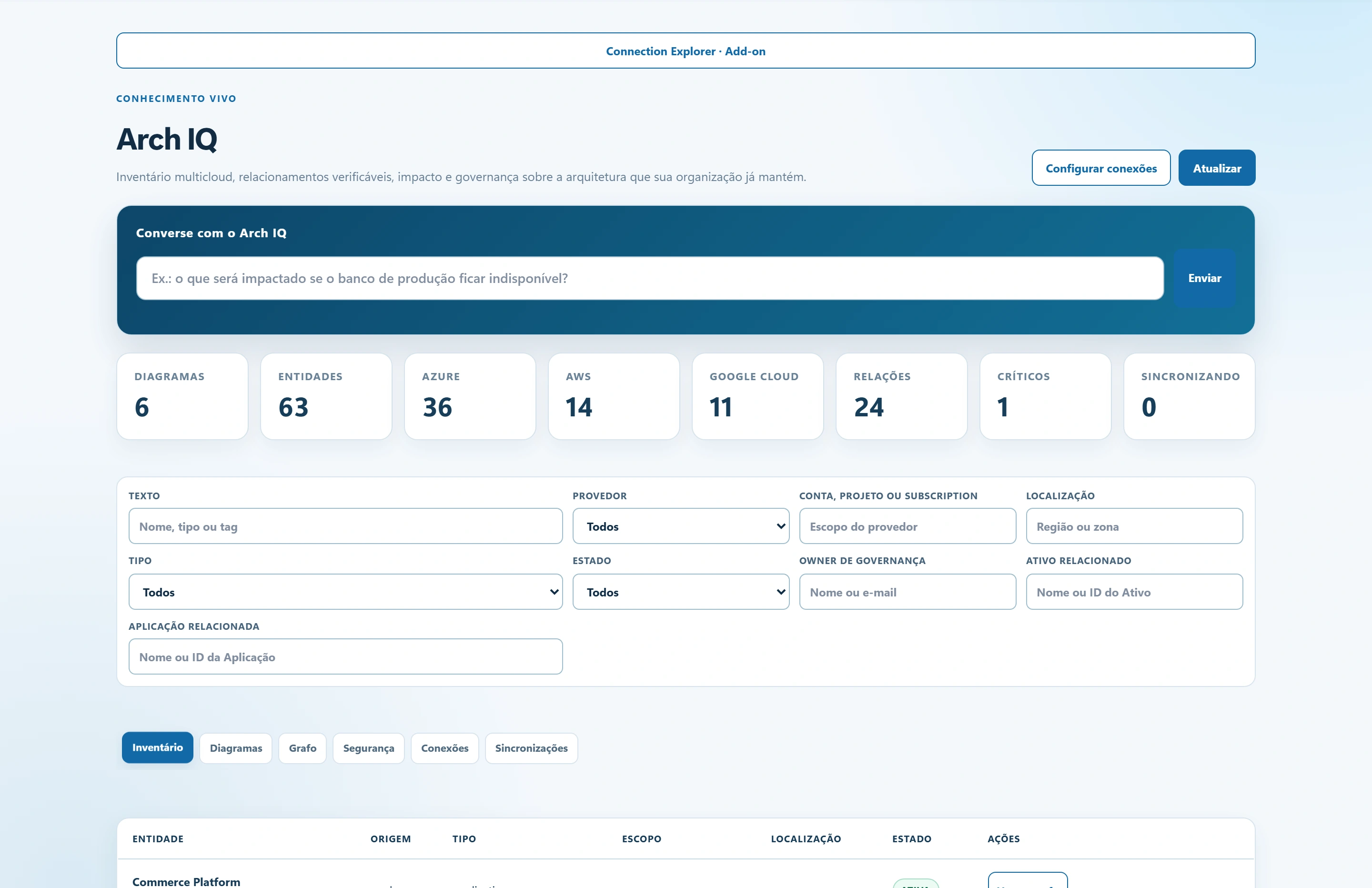The height and width of the screenshot is (888, 1372).
Task: Click the Converse com o Arch IQ heading
Action: 211,233
